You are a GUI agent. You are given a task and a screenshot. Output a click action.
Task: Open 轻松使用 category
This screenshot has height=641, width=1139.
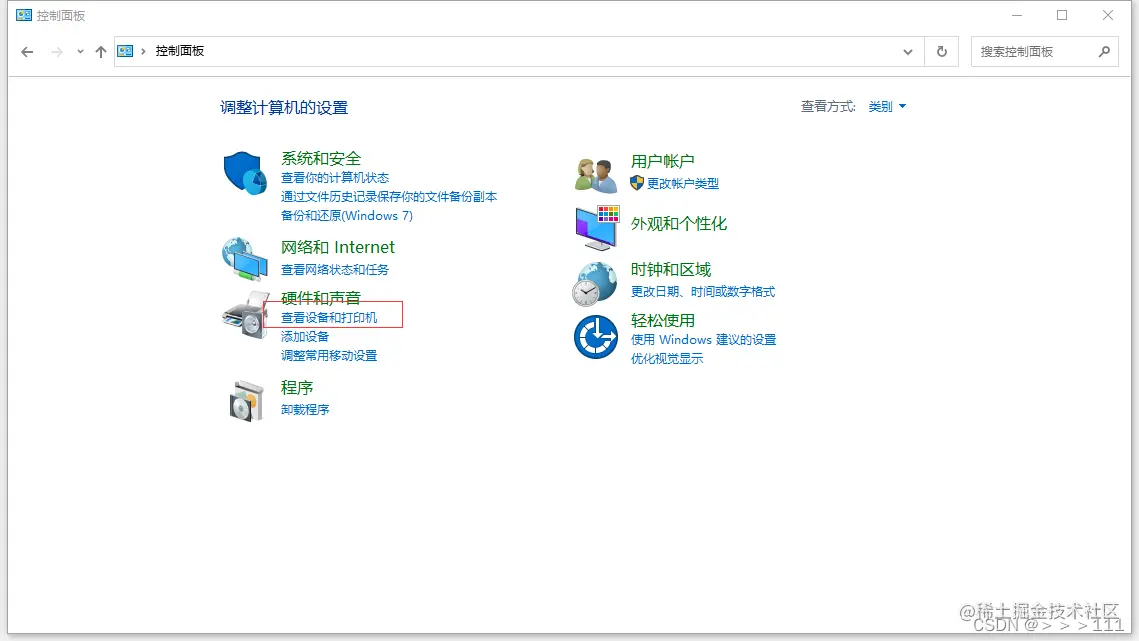tap(662, 320)
